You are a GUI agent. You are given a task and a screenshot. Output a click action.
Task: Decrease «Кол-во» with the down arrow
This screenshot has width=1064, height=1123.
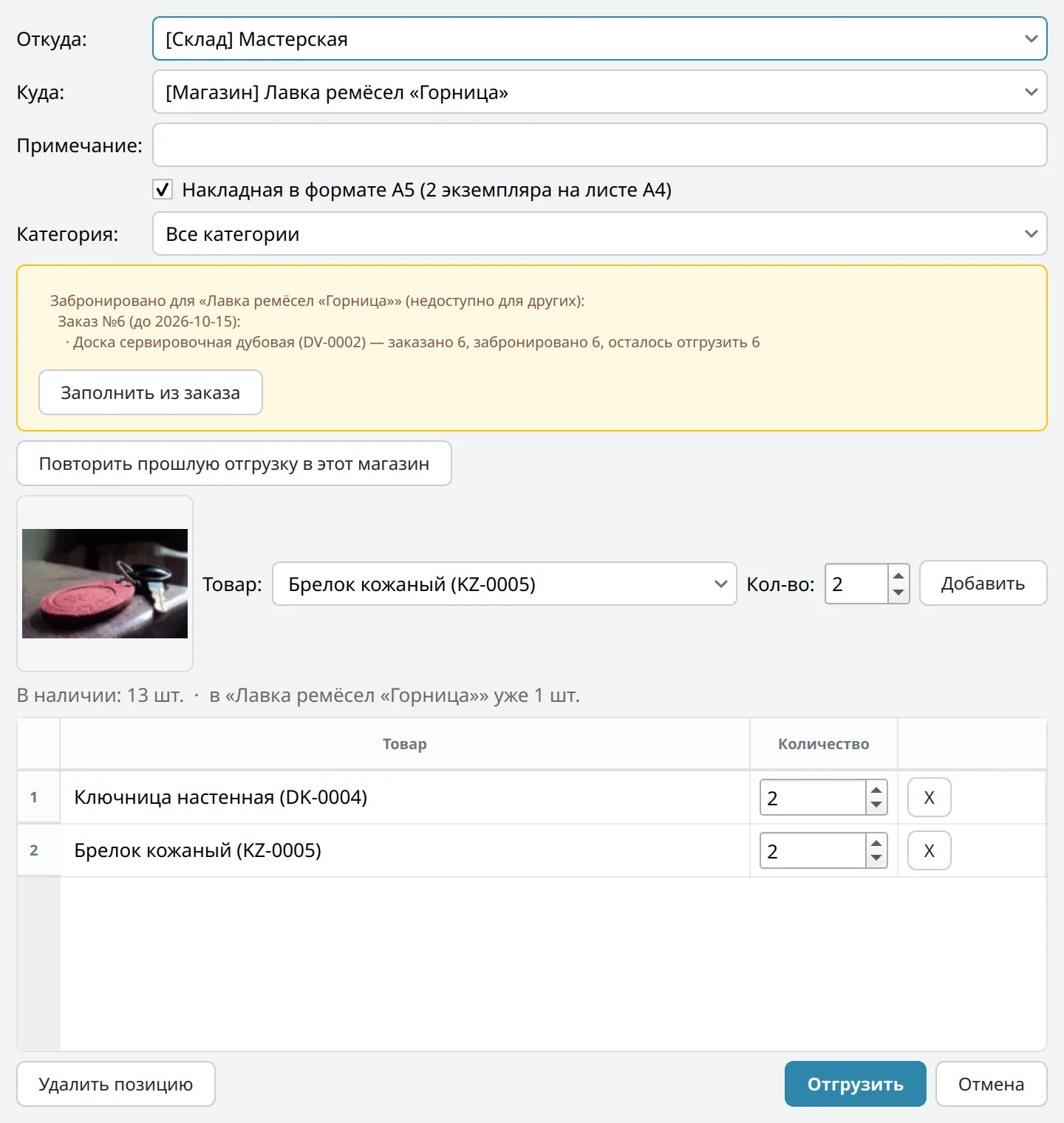click(898, 593)
